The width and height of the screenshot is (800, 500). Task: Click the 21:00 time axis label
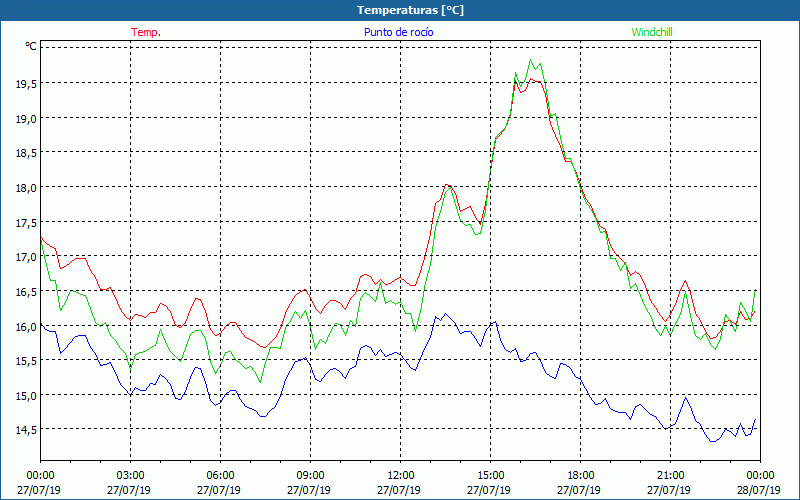coord(670,476)
